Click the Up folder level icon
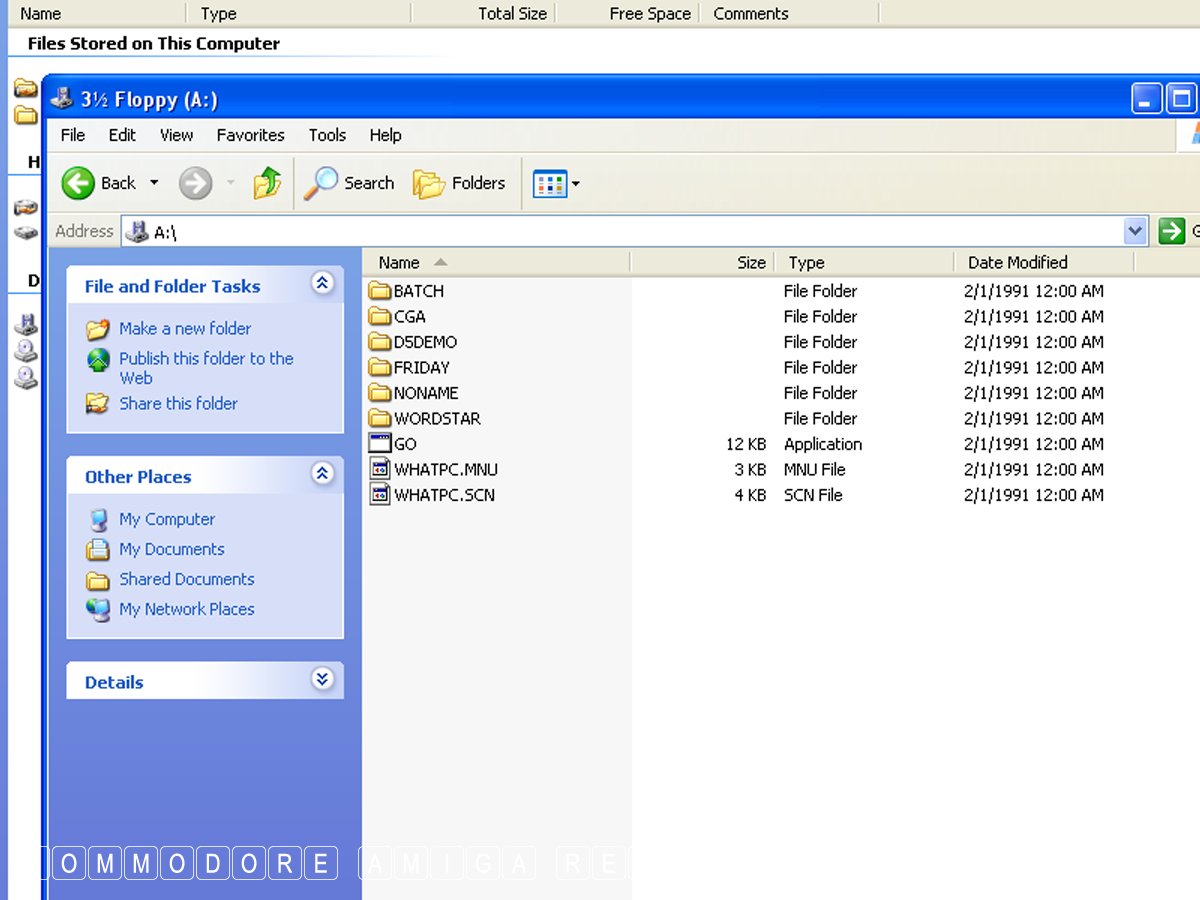 pyautogui.click(x=267, y=183)
